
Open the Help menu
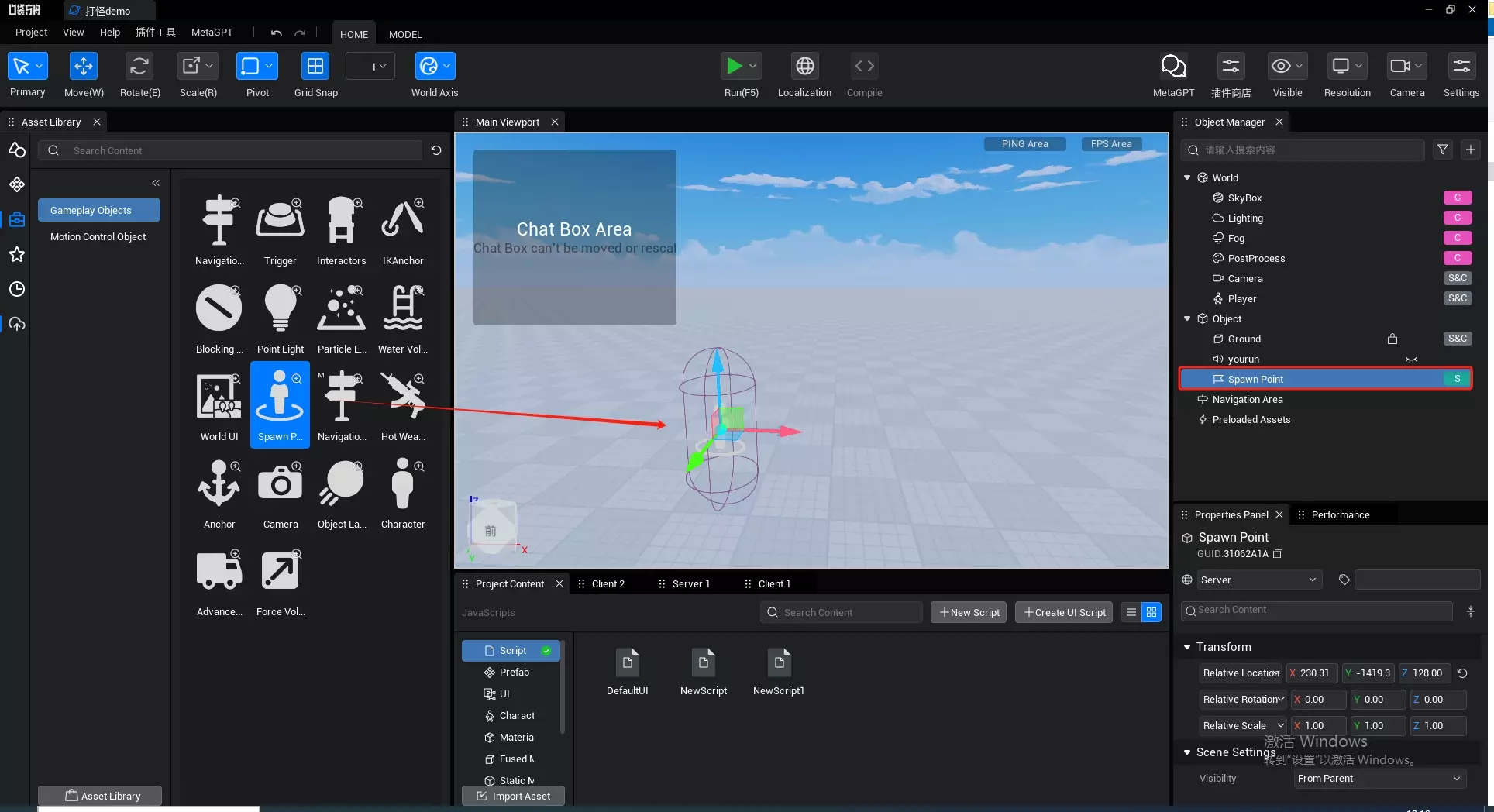click(x=110, y=33)
